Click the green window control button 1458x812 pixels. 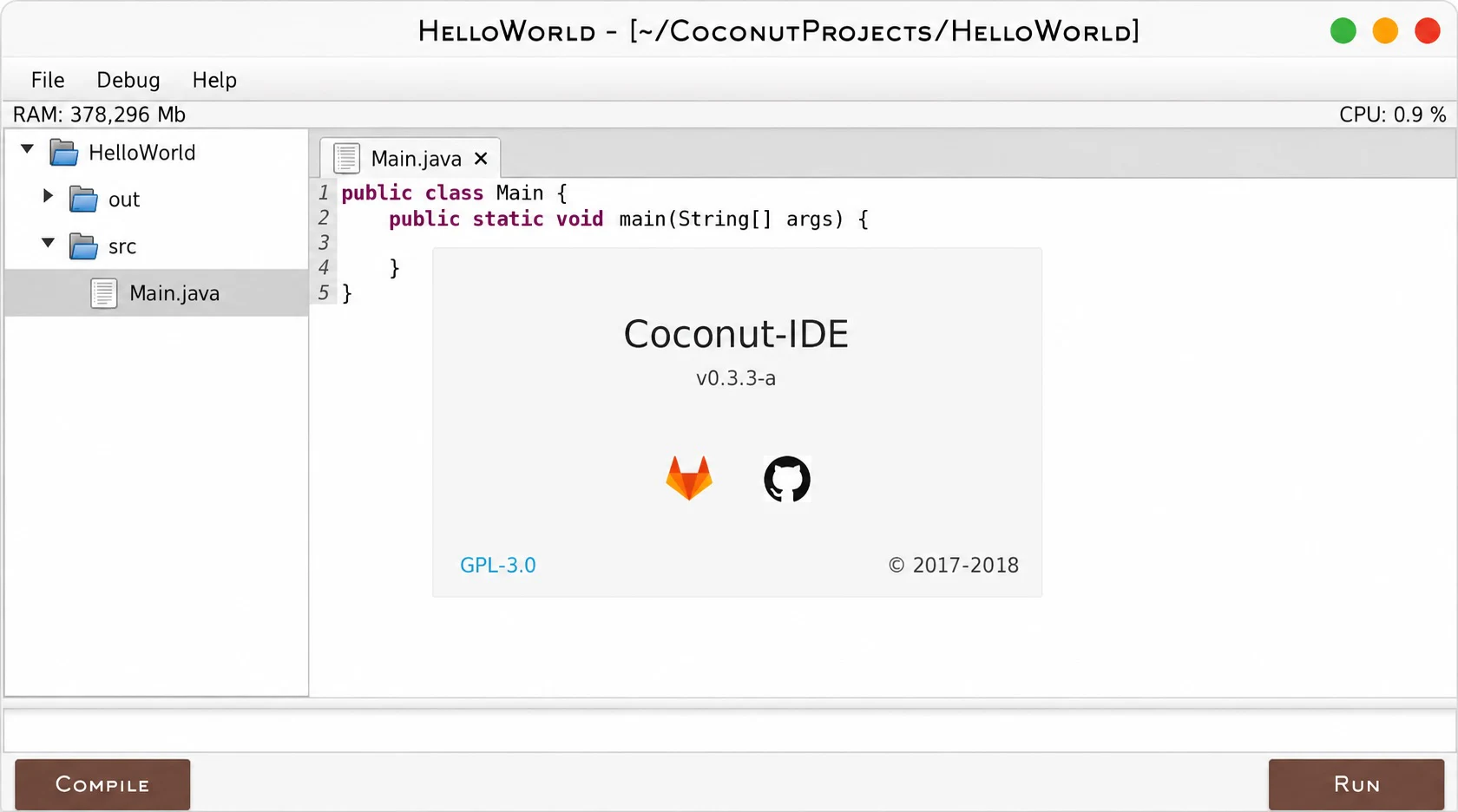(1343, 31)
